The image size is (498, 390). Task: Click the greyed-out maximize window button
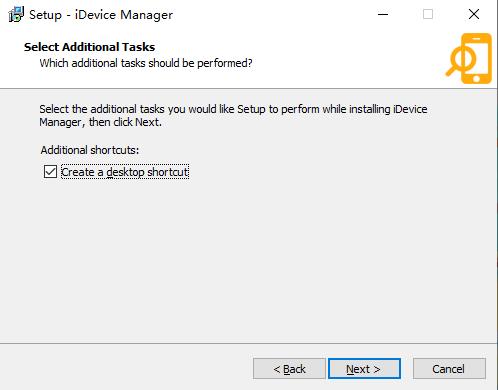click(x=428, y=14)
